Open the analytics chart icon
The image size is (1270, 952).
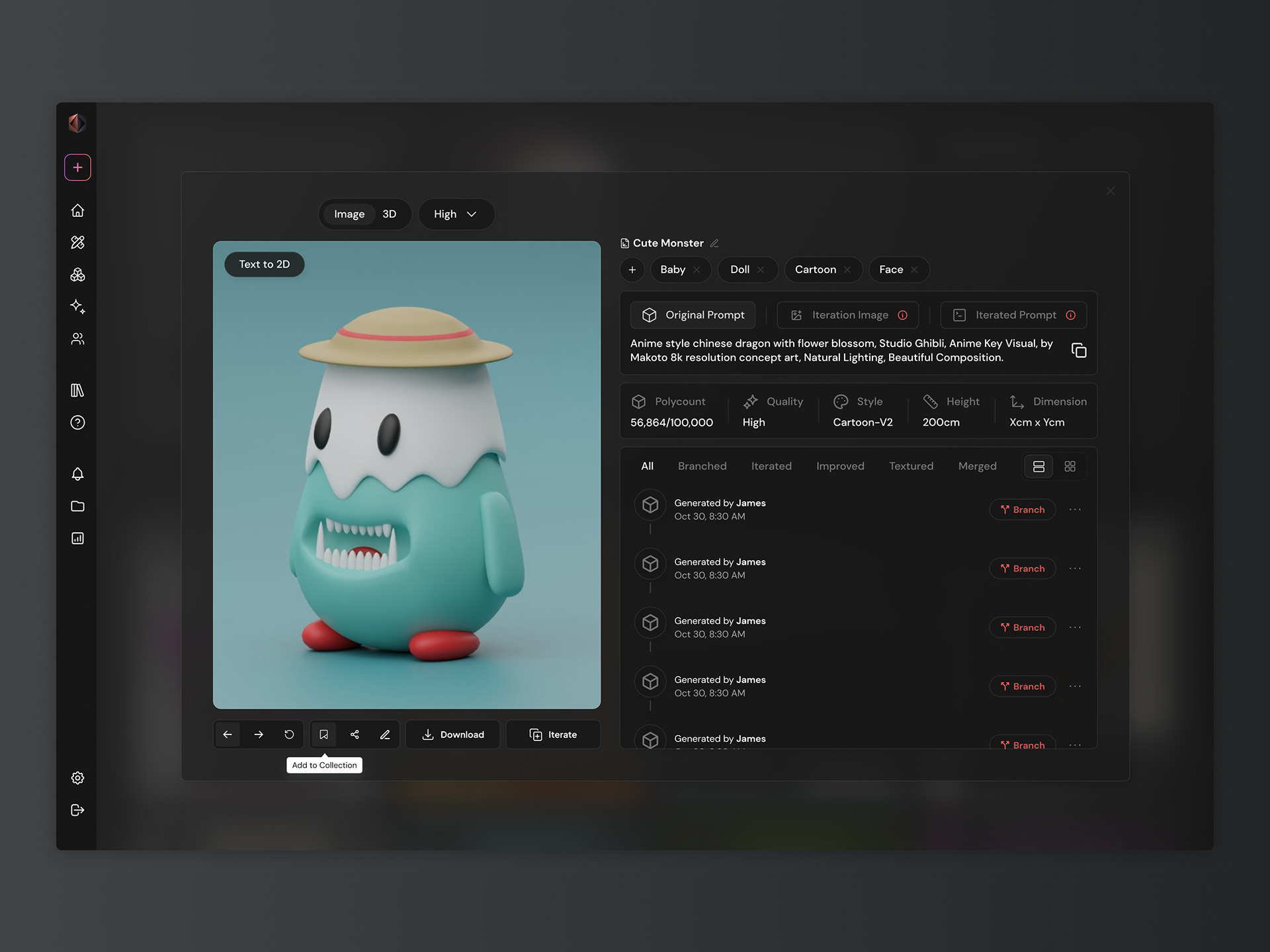tap(77, 538)
